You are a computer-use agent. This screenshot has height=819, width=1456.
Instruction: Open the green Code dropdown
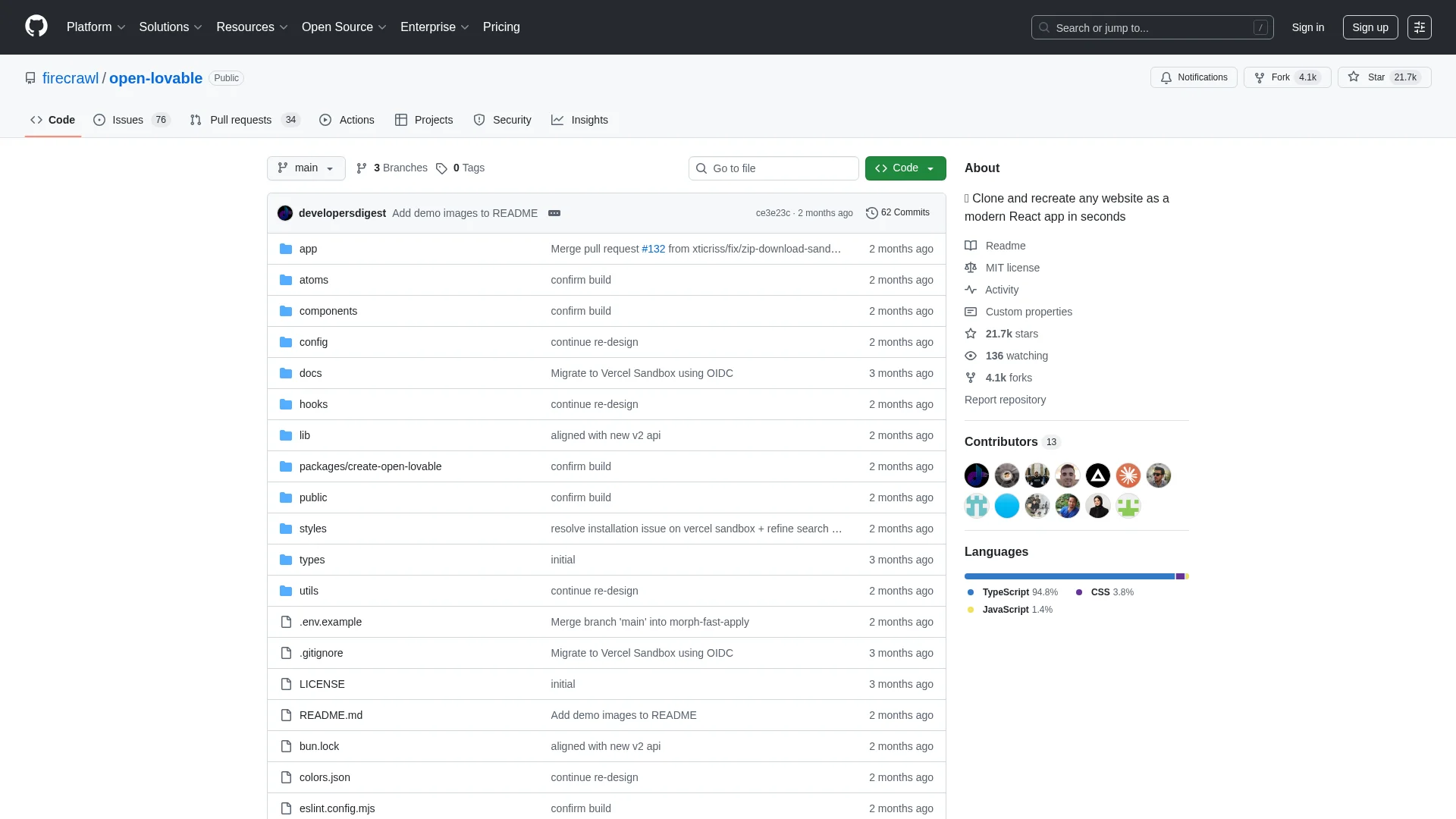tap(905, 168)
